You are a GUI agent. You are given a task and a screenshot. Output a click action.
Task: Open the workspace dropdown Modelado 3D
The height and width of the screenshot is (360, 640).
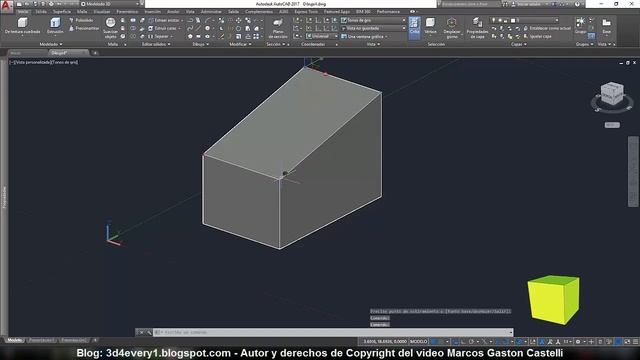point(109,4)
